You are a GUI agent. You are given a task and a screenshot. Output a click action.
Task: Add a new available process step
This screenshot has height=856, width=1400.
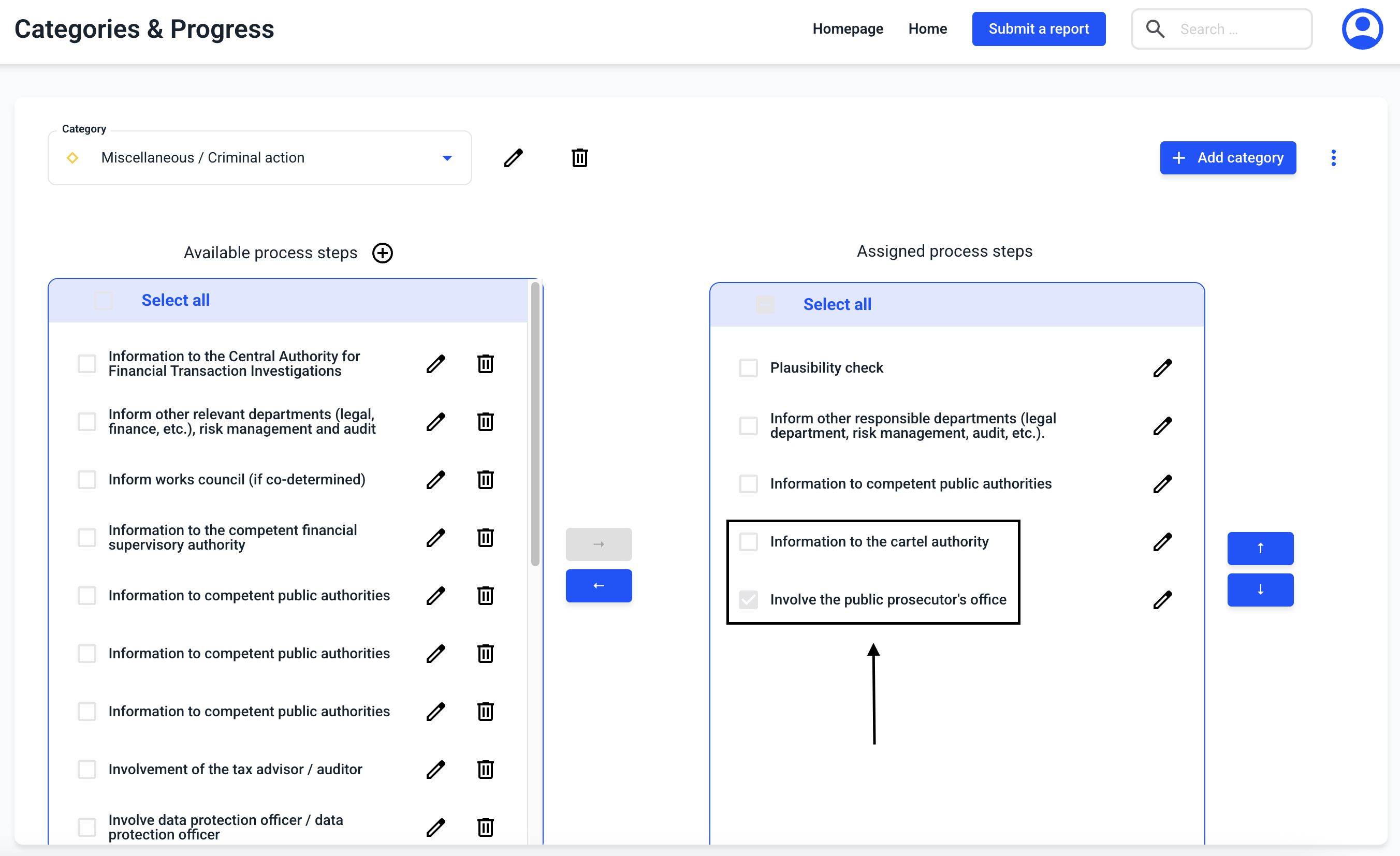pyautogui.click(x=383, y=253)
